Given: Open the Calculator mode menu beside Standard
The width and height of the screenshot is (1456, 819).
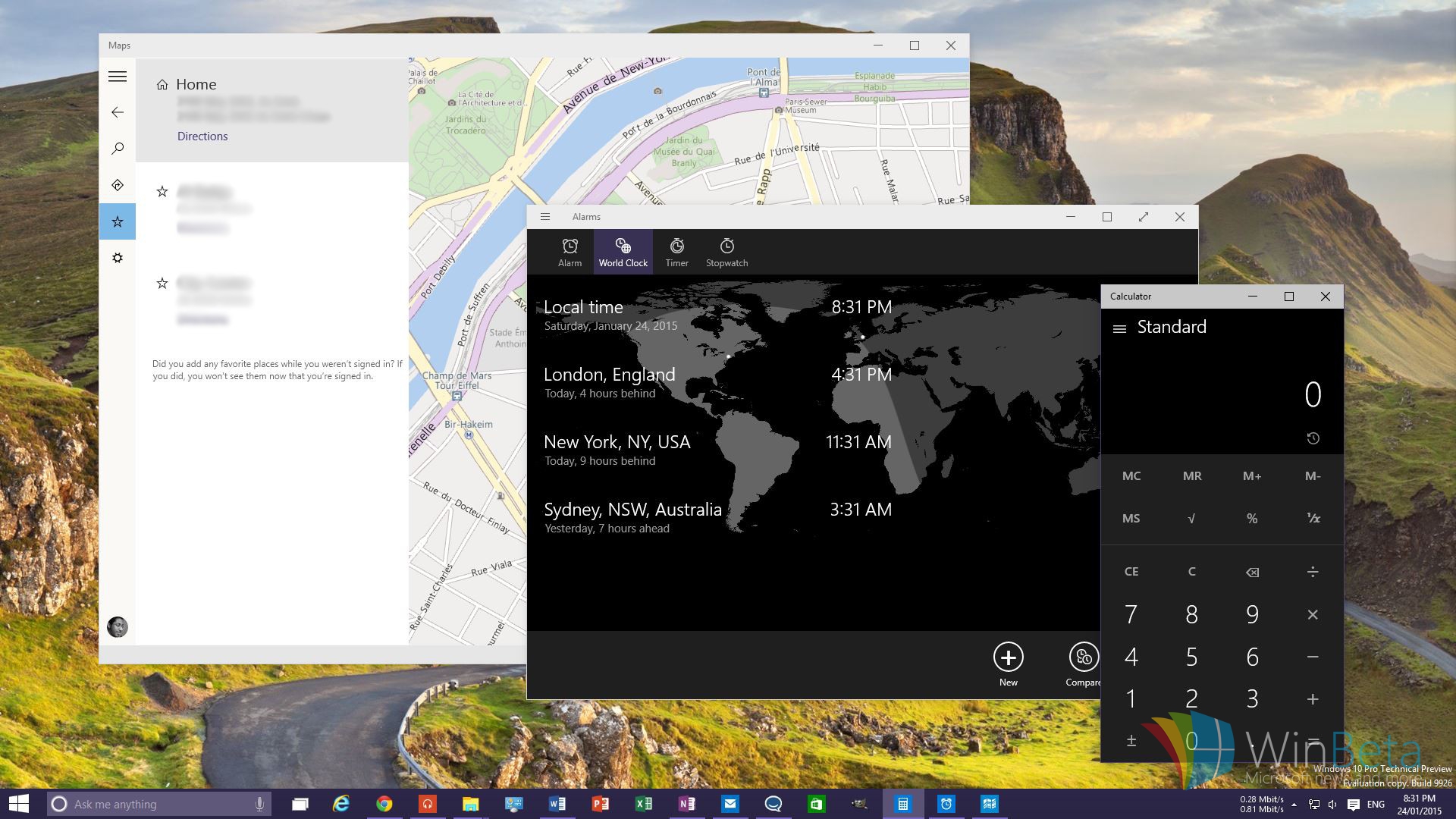Looking at the screenshot, I should point(1119,328).
